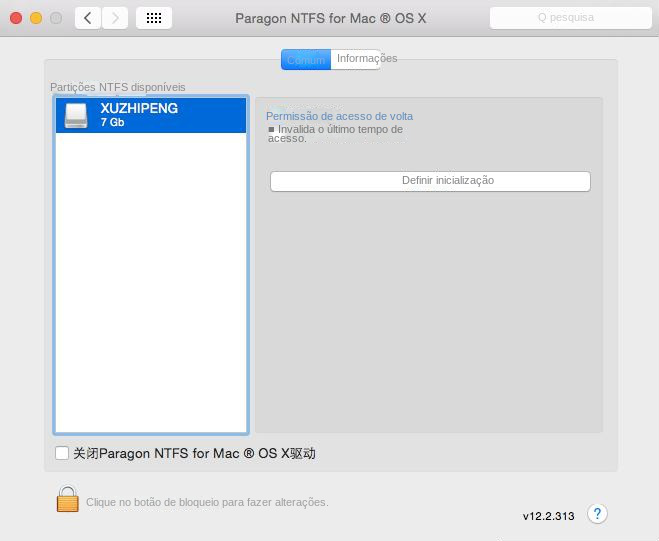Image resolution: width=659 pixels, height=541 pixels.
Task: Click the Paragon NTFS for Mac window title
Action: click(x=331, y=18)
